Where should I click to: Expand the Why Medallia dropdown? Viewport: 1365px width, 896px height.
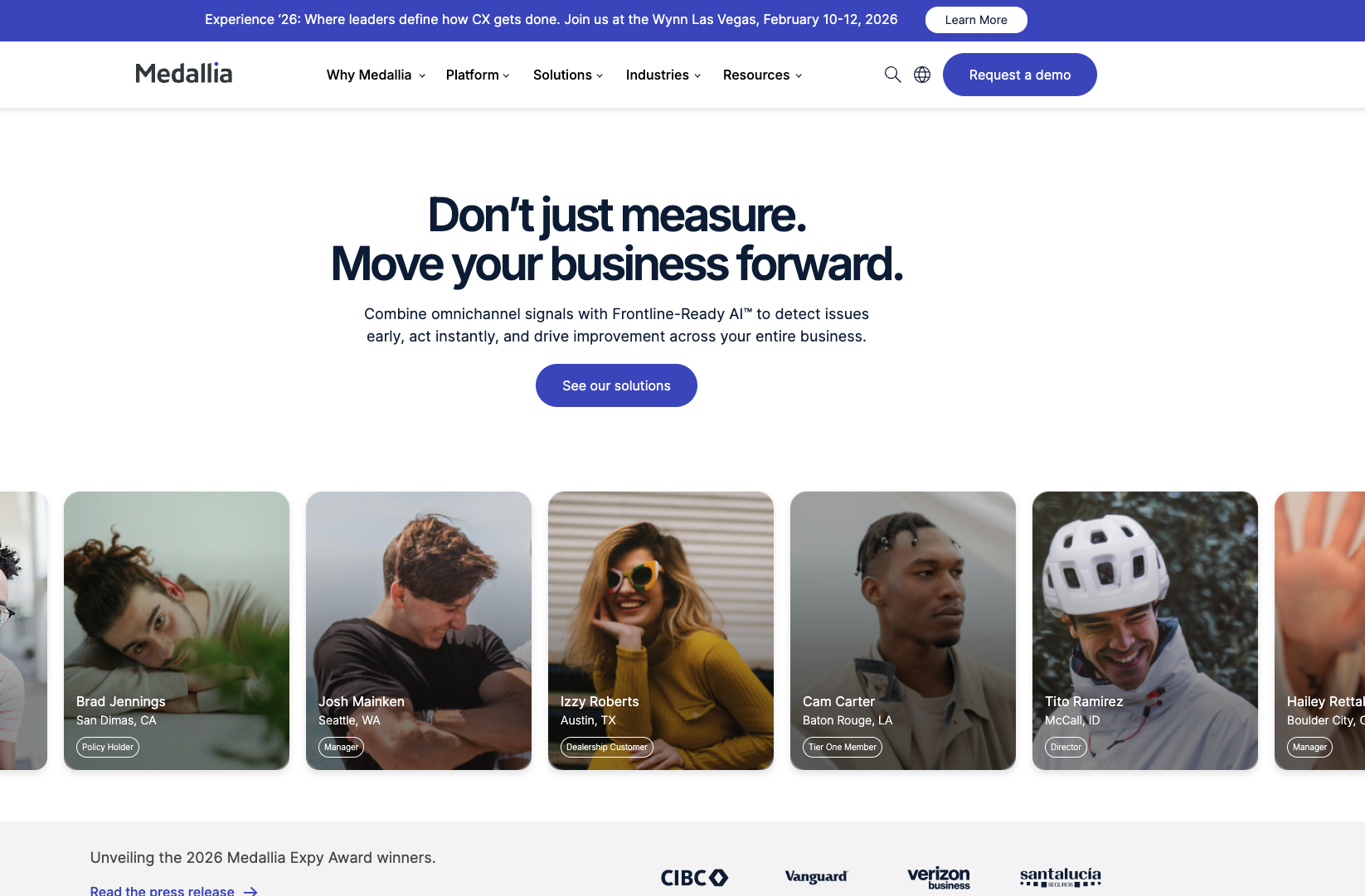[376, 75]
